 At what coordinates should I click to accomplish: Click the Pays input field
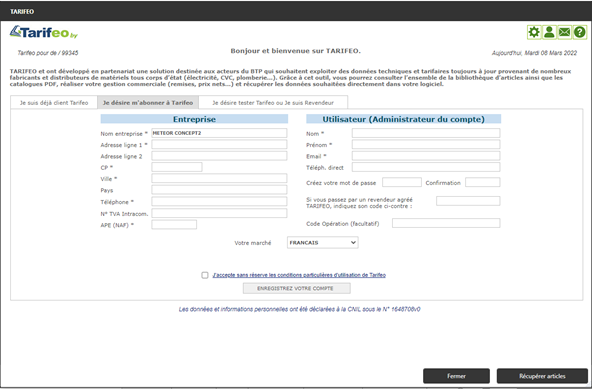tap(219, 190)
